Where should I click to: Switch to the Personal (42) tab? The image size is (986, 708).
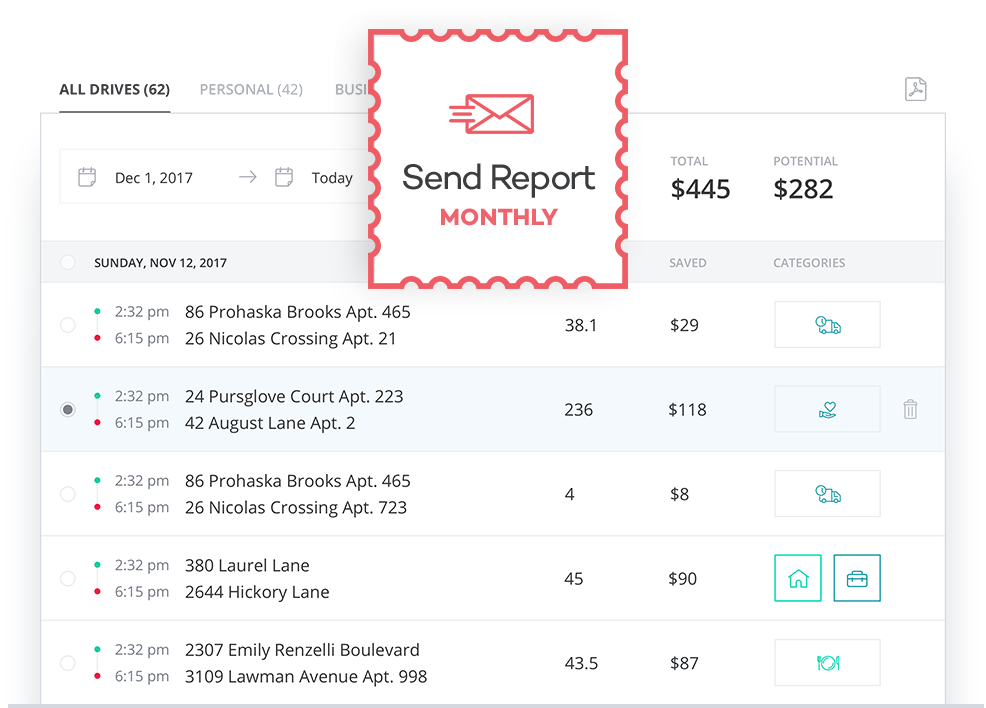click(251, 90)
